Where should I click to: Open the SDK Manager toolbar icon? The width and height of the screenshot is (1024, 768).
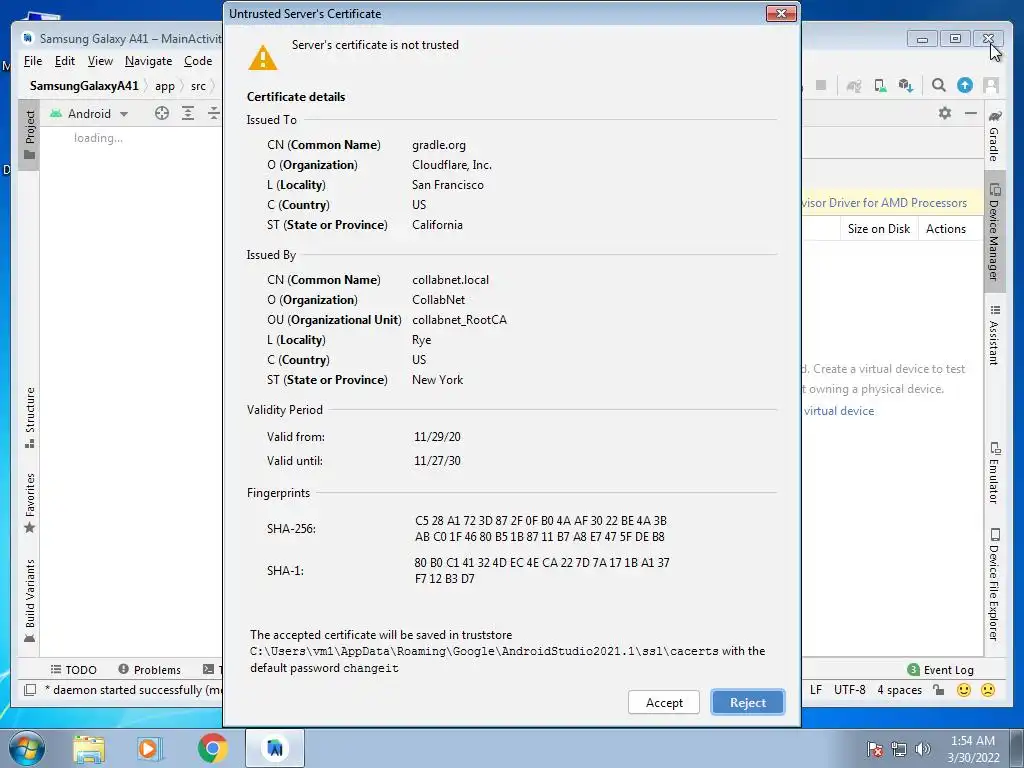click(x=906, y=86)
